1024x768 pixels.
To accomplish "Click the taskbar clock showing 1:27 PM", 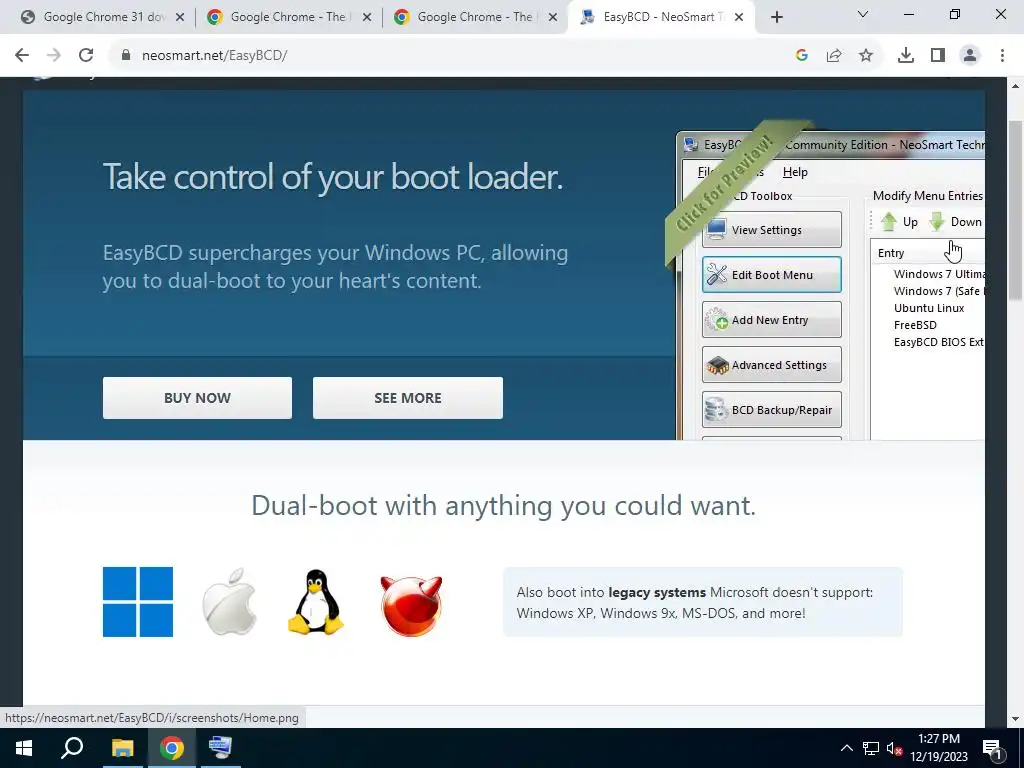I will (x=939, y=748).
